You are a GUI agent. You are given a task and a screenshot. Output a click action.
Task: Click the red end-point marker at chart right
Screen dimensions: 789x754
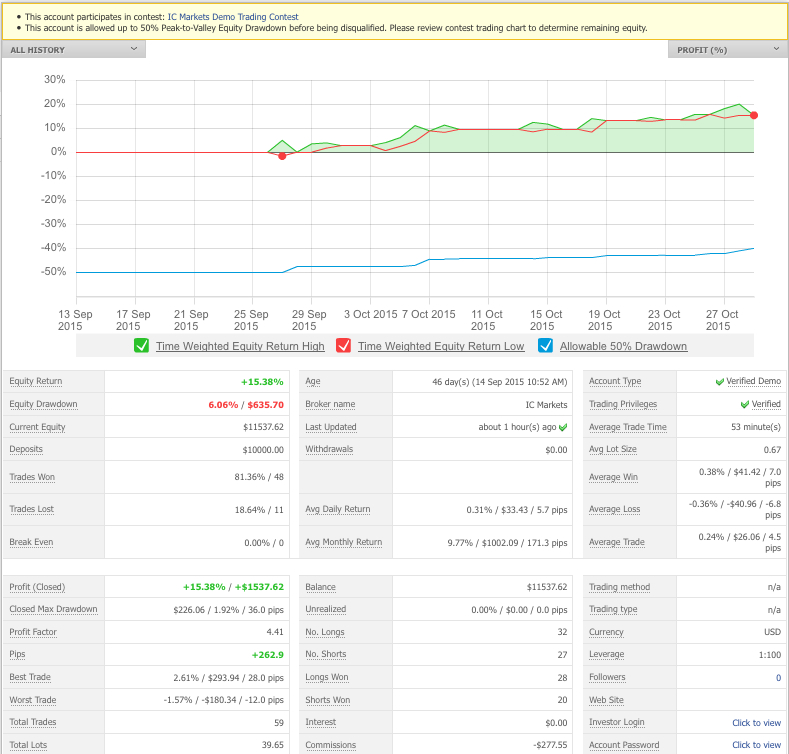pos(754,115)
